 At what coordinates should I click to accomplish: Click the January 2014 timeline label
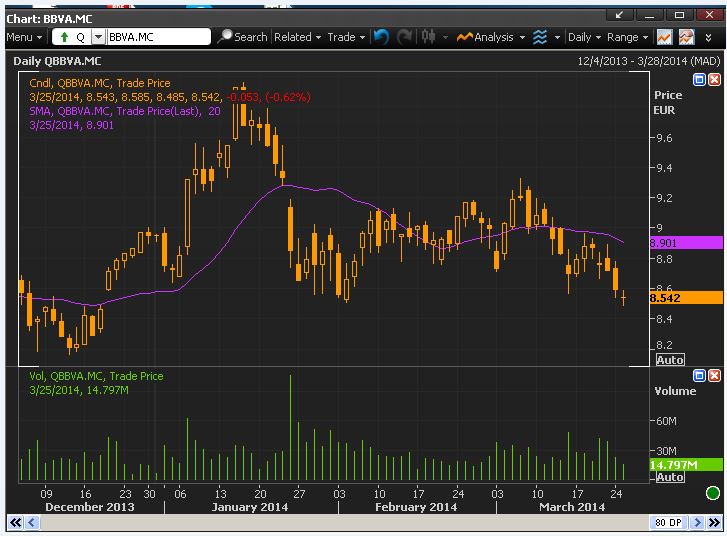tap(249, 507)
